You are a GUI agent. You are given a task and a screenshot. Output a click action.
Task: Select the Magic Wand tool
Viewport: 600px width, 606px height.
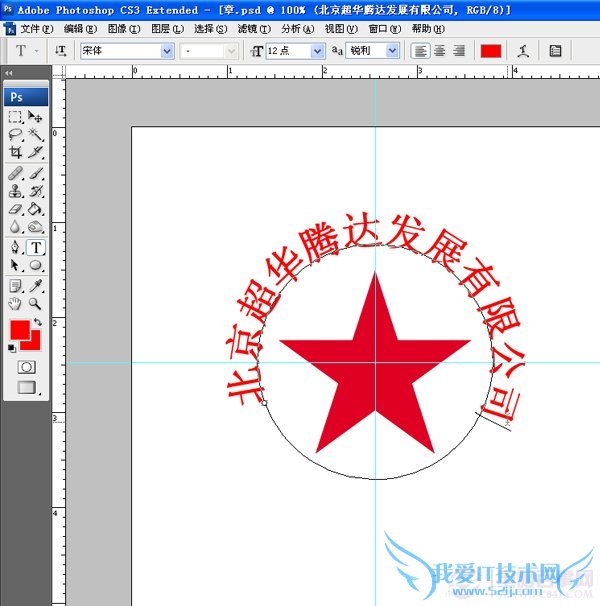coord(36,134)
